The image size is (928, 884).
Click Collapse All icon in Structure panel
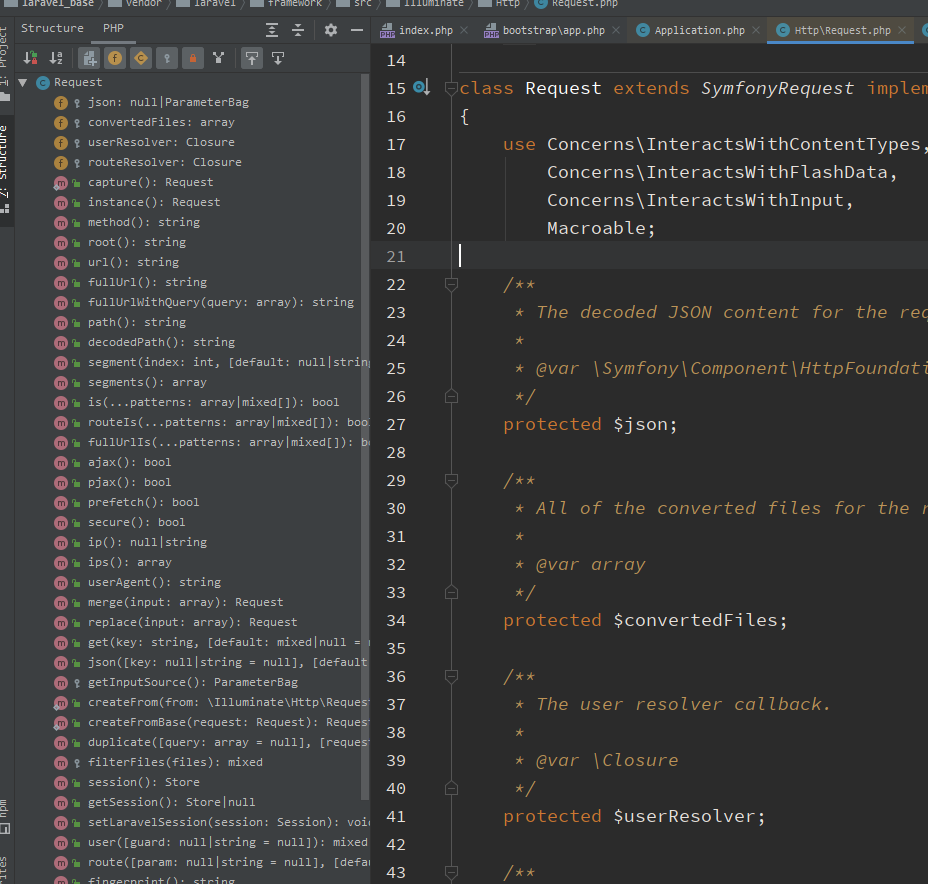pyautogui.click(x=297, y=30)
